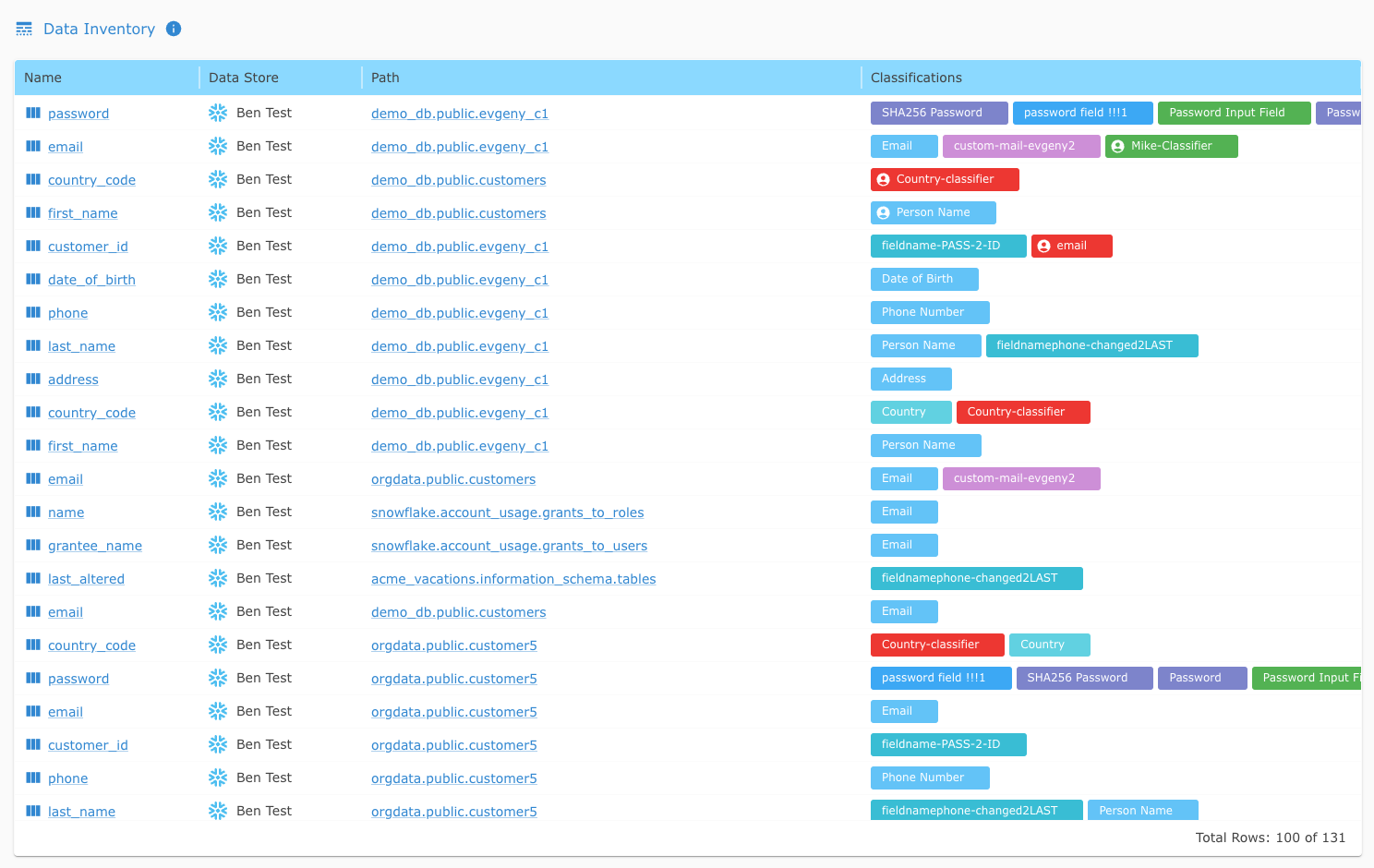The image size is (1374, 868).
Task: Click the Snowflake icon in the address row
Action: (218, 379)
